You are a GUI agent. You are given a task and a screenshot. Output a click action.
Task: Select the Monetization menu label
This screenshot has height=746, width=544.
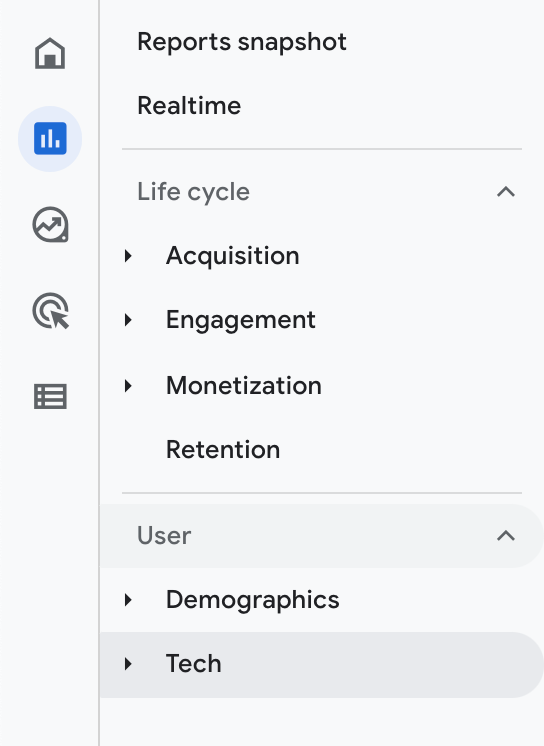tap(244, 385)
